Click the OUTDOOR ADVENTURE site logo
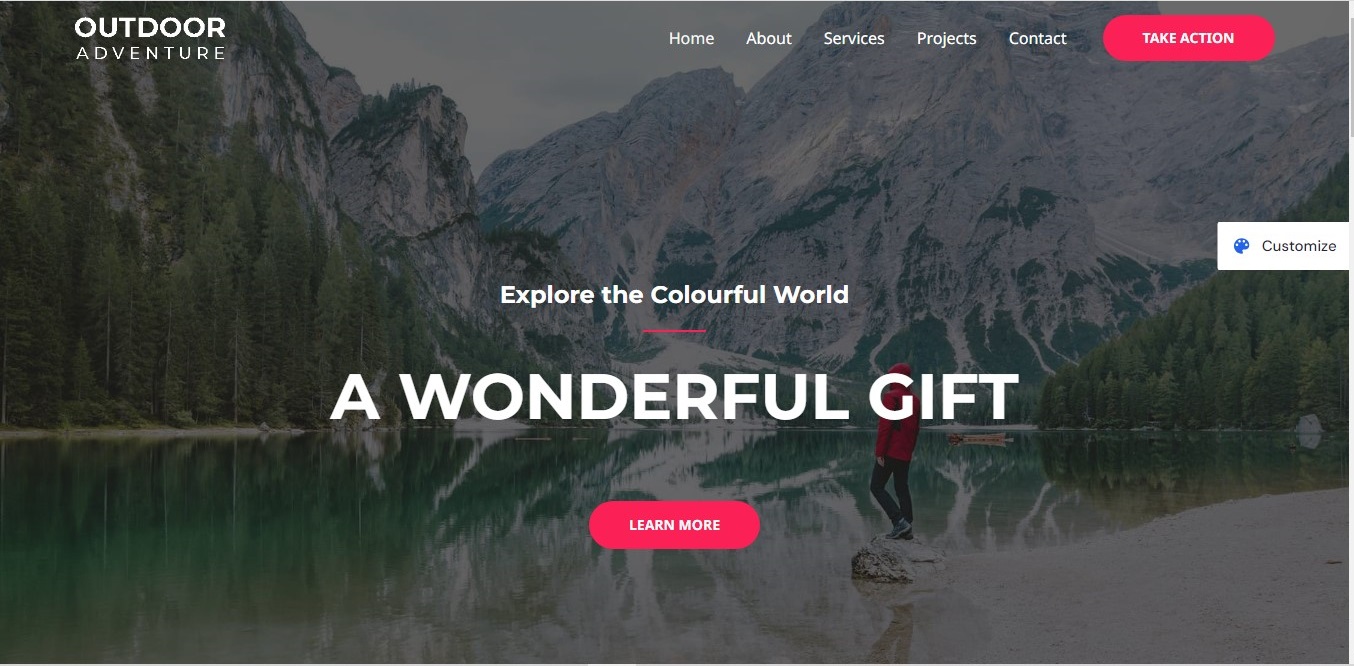Viewport: 1354px width, 666px height. 150,39
